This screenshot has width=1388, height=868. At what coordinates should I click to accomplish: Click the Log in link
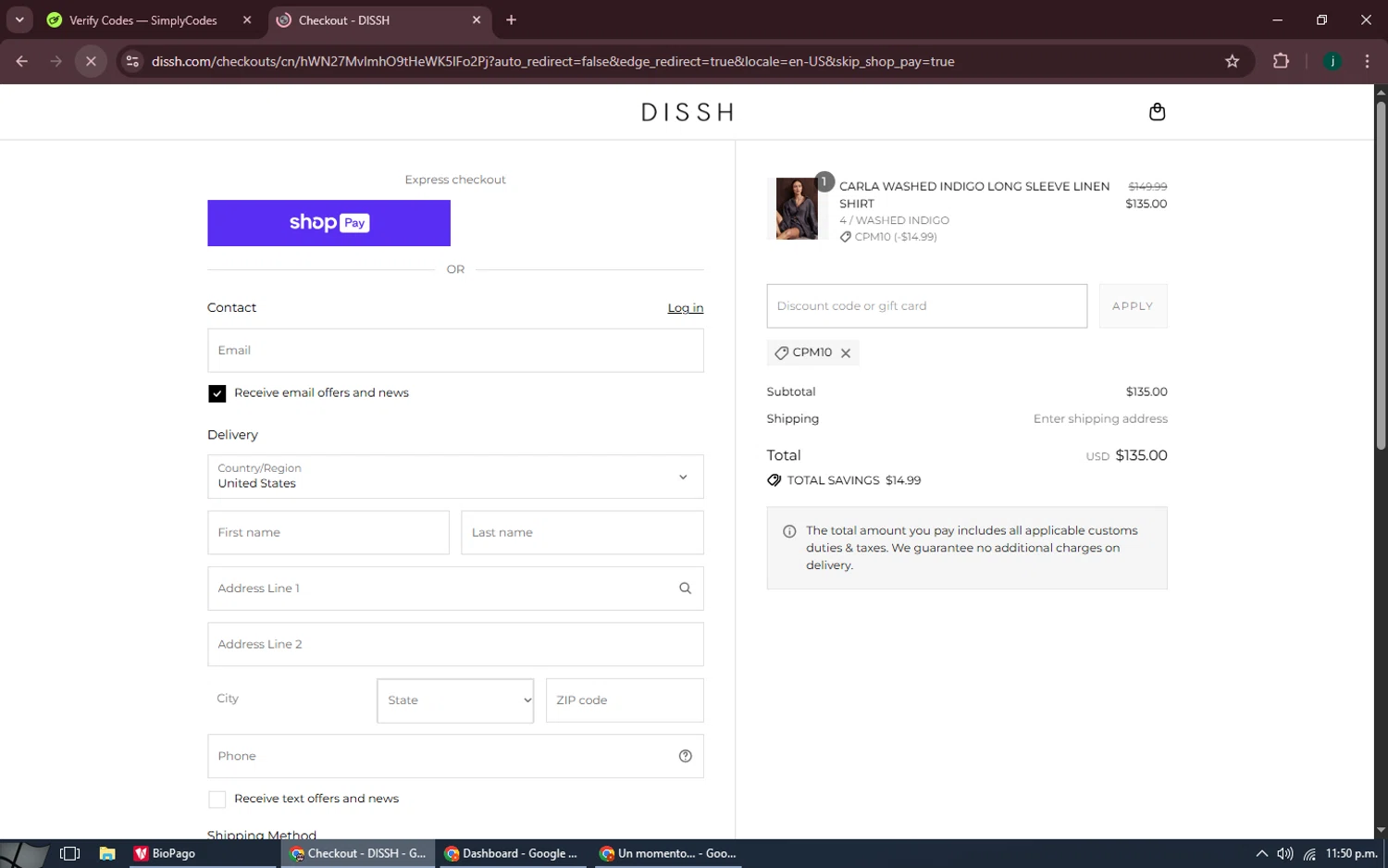click(x=686, y=308)
